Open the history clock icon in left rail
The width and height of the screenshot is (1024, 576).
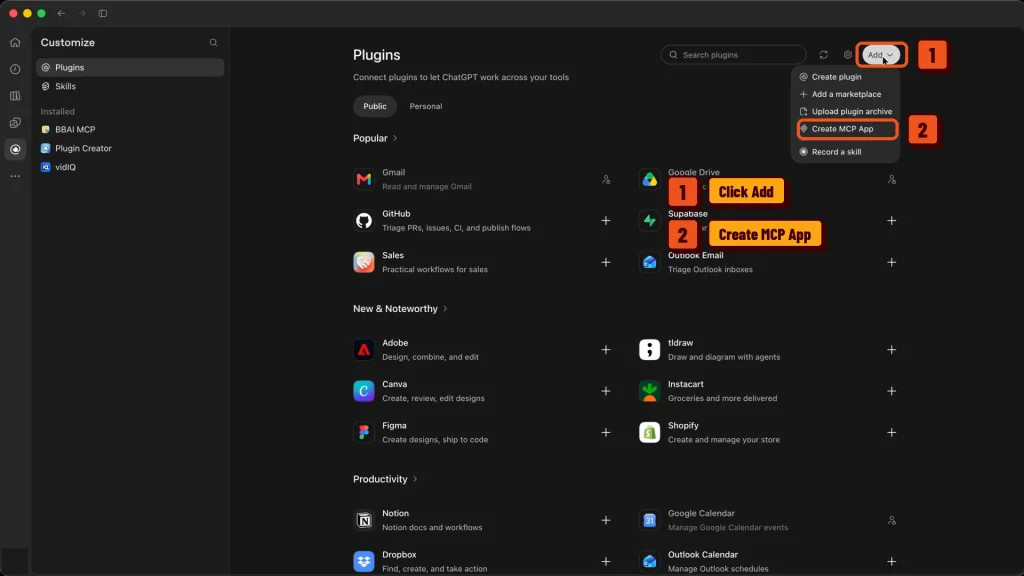tap(15, 69)
